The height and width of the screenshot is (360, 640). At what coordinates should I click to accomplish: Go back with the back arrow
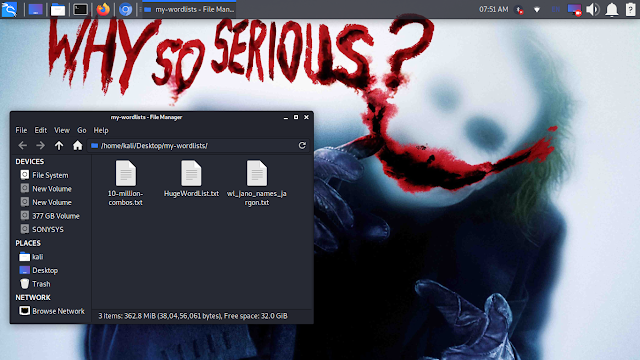[x=22, y=145]
